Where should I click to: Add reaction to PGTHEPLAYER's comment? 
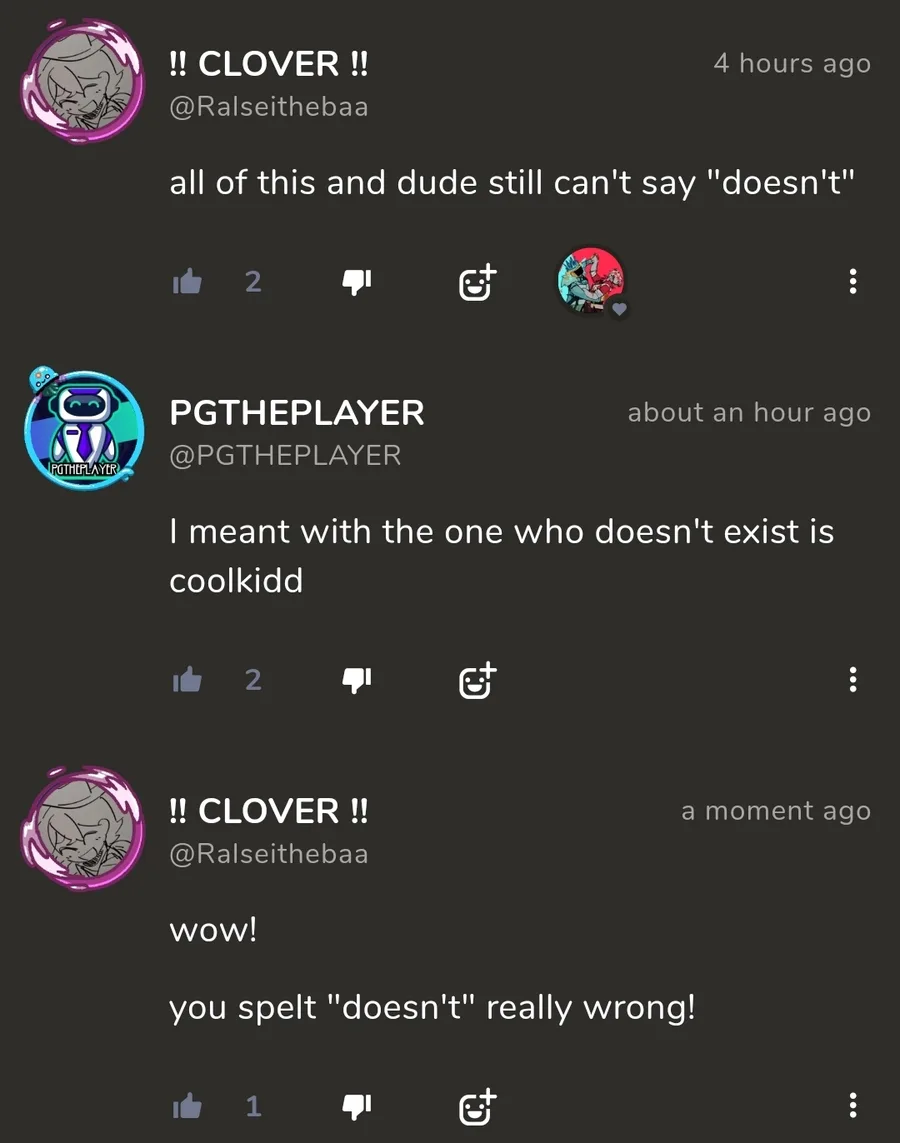point(477,681)
